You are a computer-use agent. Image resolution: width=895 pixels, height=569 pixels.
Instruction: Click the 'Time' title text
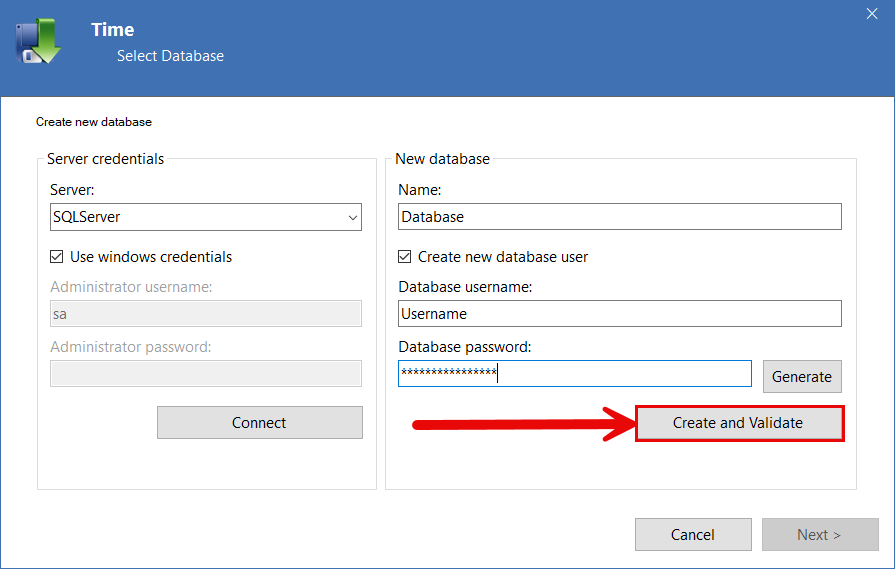[112, 30]
